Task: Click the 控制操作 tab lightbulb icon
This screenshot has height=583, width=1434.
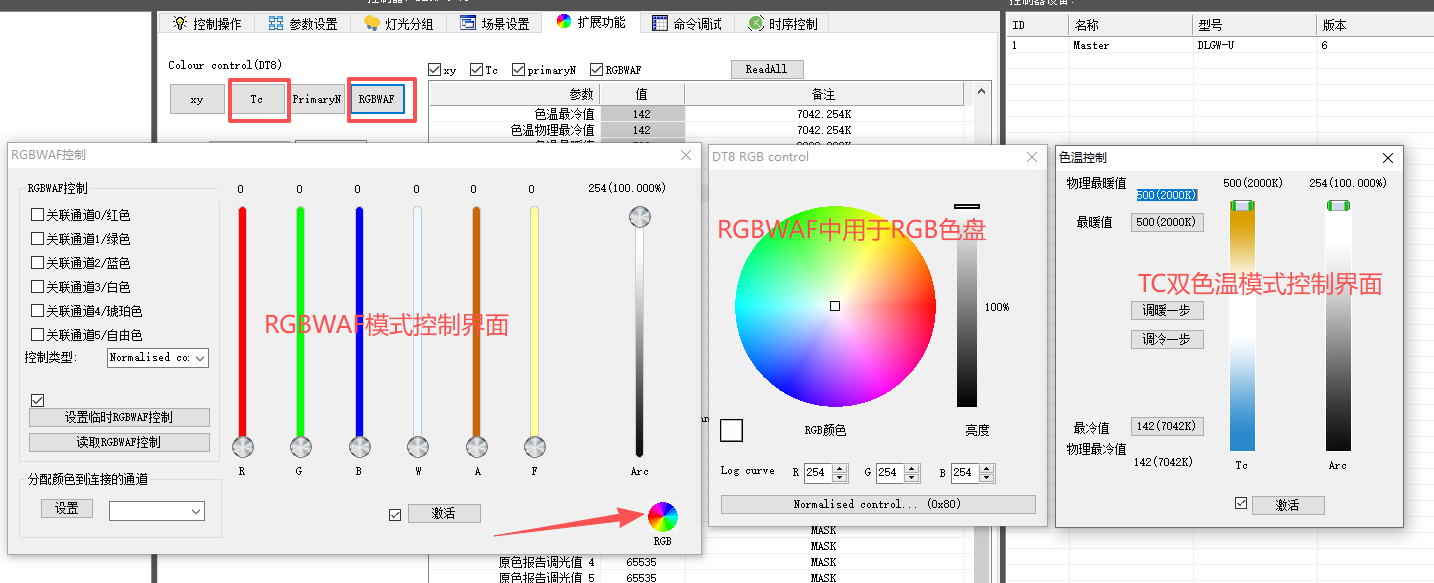Action: pos(179,23)
